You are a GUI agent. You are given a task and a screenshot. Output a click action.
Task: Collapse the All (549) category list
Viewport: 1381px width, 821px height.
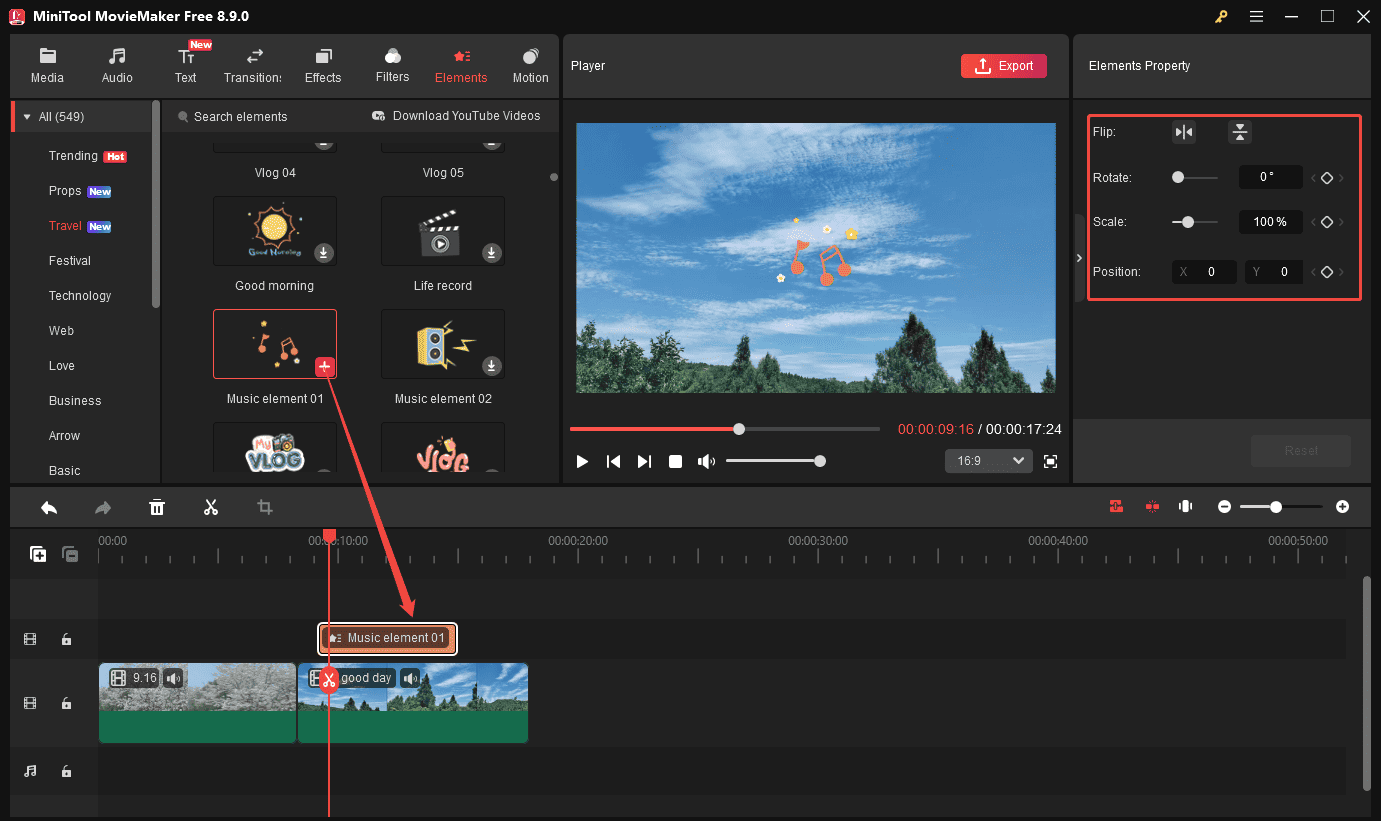[x=27, y=117]
